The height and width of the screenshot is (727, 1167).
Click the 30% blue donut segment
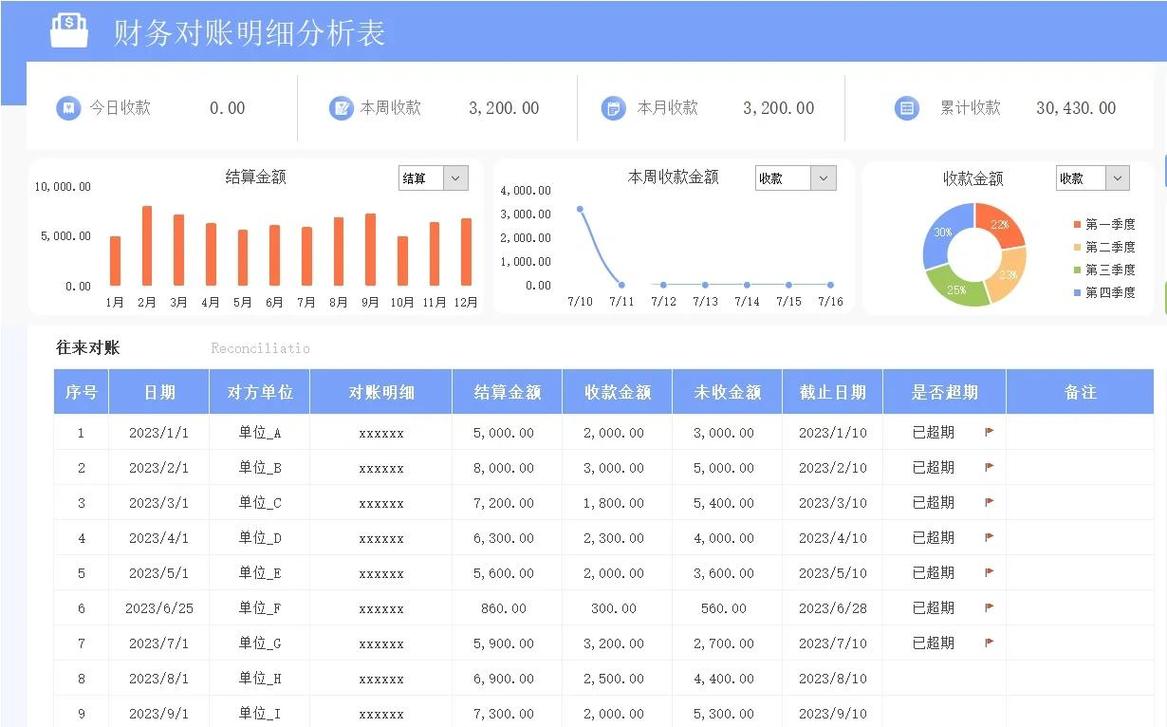[x=944, y=232]
